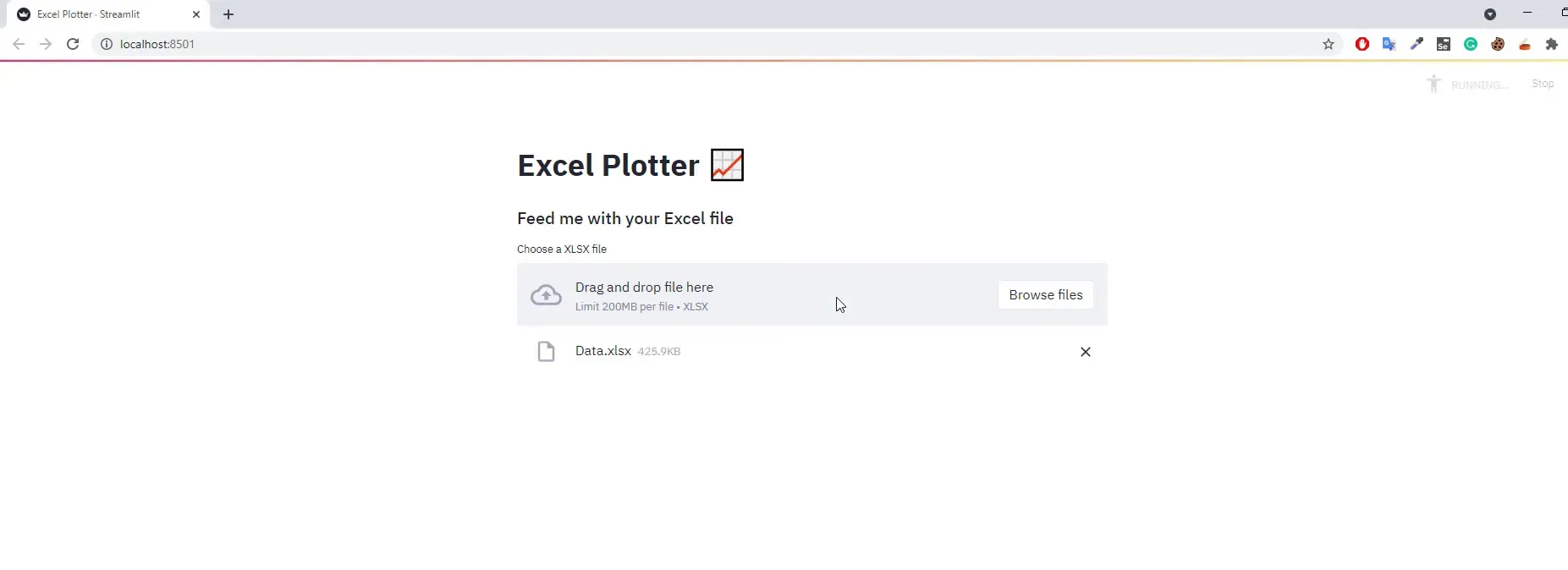Screen dimensions: 1568x570
Task: Open the Extensions puzzle menu
Action: (x=1552, y=44)
